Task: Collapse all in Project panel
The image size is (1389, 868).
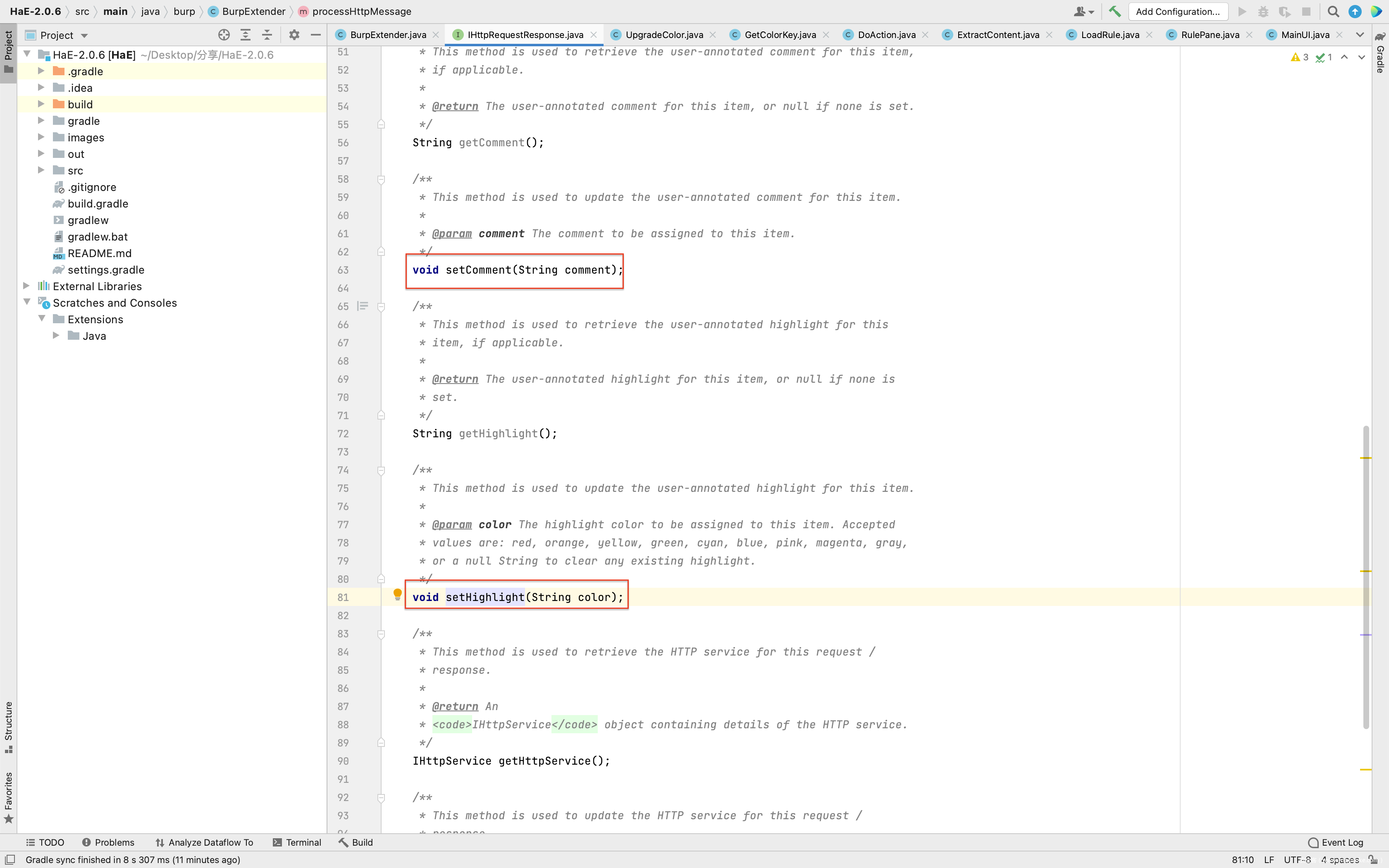Action: coord(267,35)
